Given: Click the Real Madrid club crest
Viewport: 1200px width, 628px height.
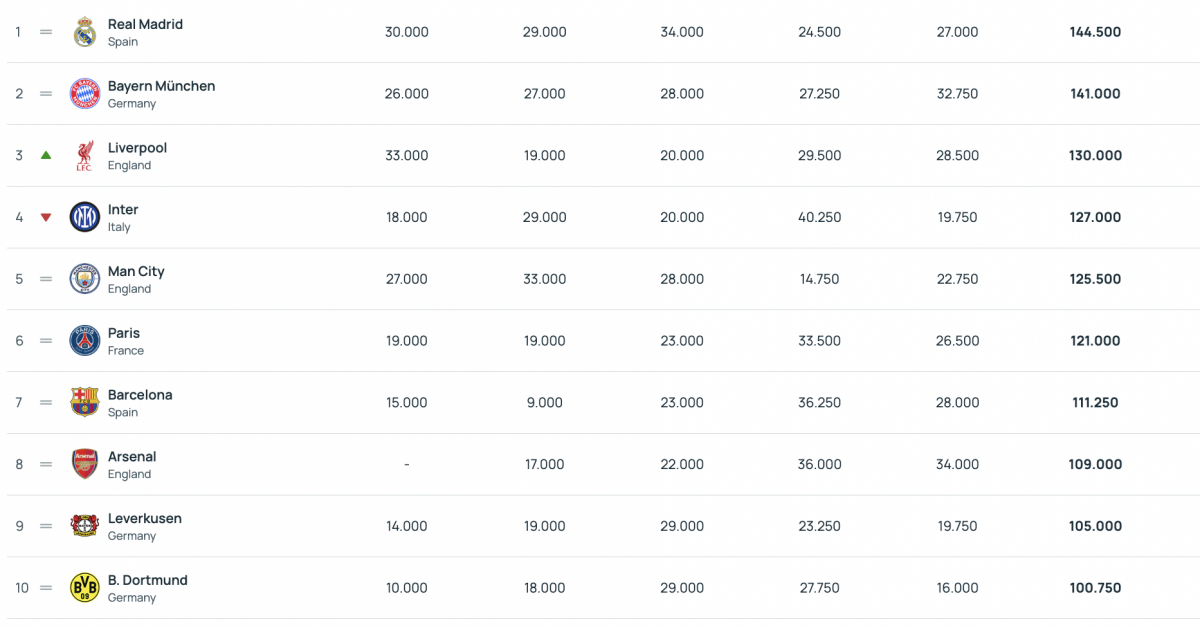Looking at the screenshot, I should 85,32.
